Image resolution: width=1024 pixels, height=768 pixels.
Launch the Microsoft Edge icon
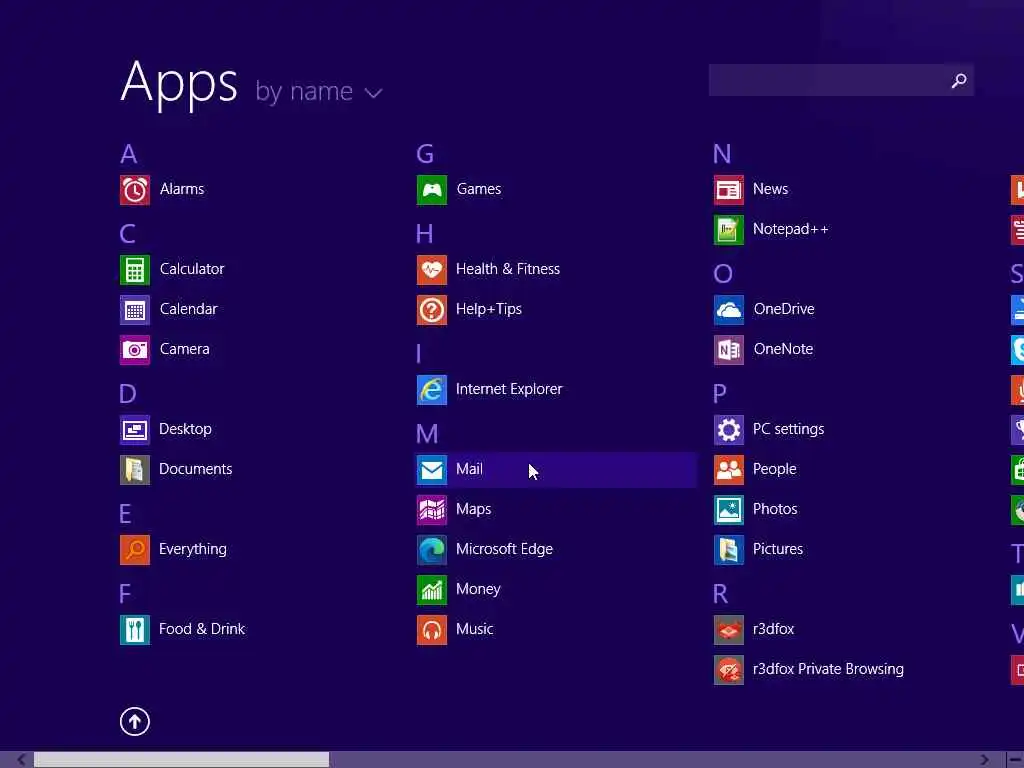point(432,550)
